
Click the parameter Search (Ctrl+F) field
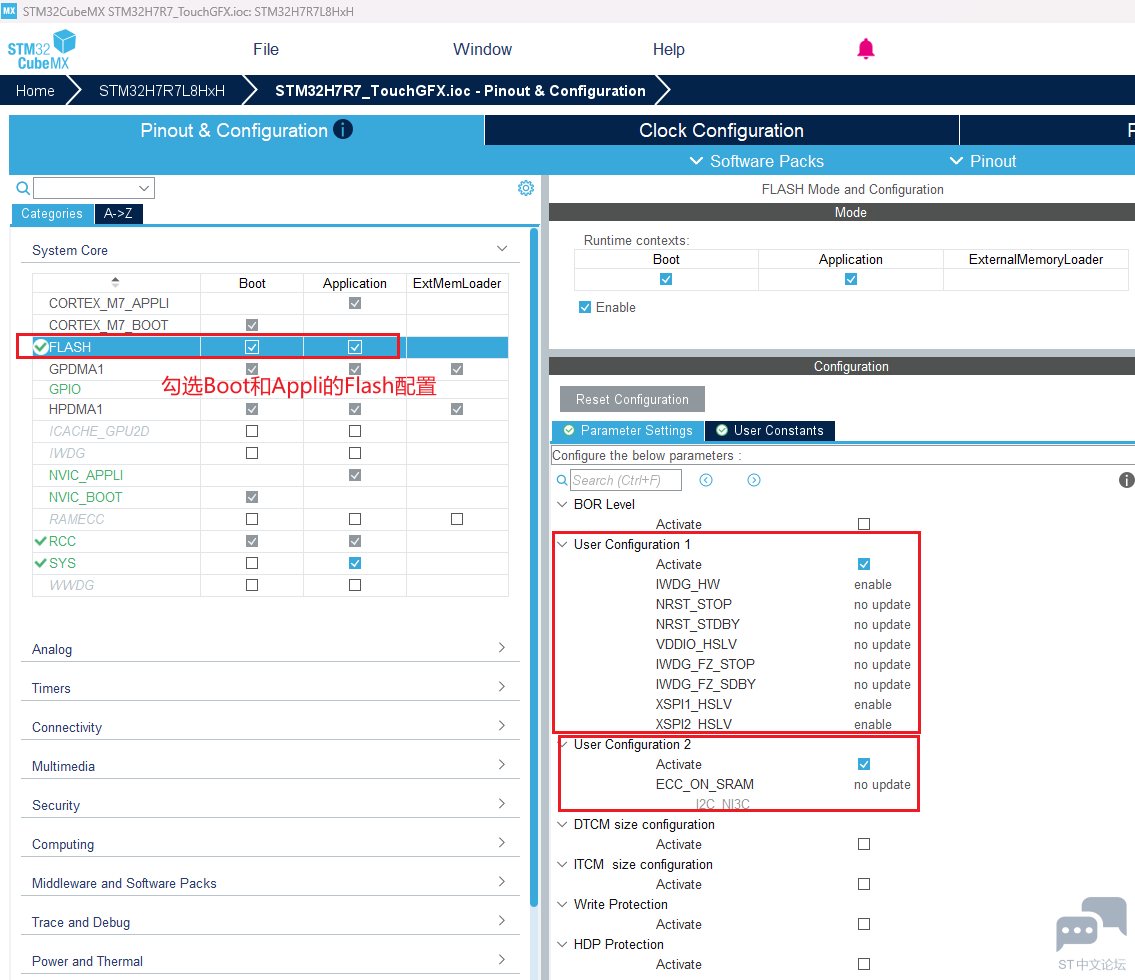[x=625, y=480]
